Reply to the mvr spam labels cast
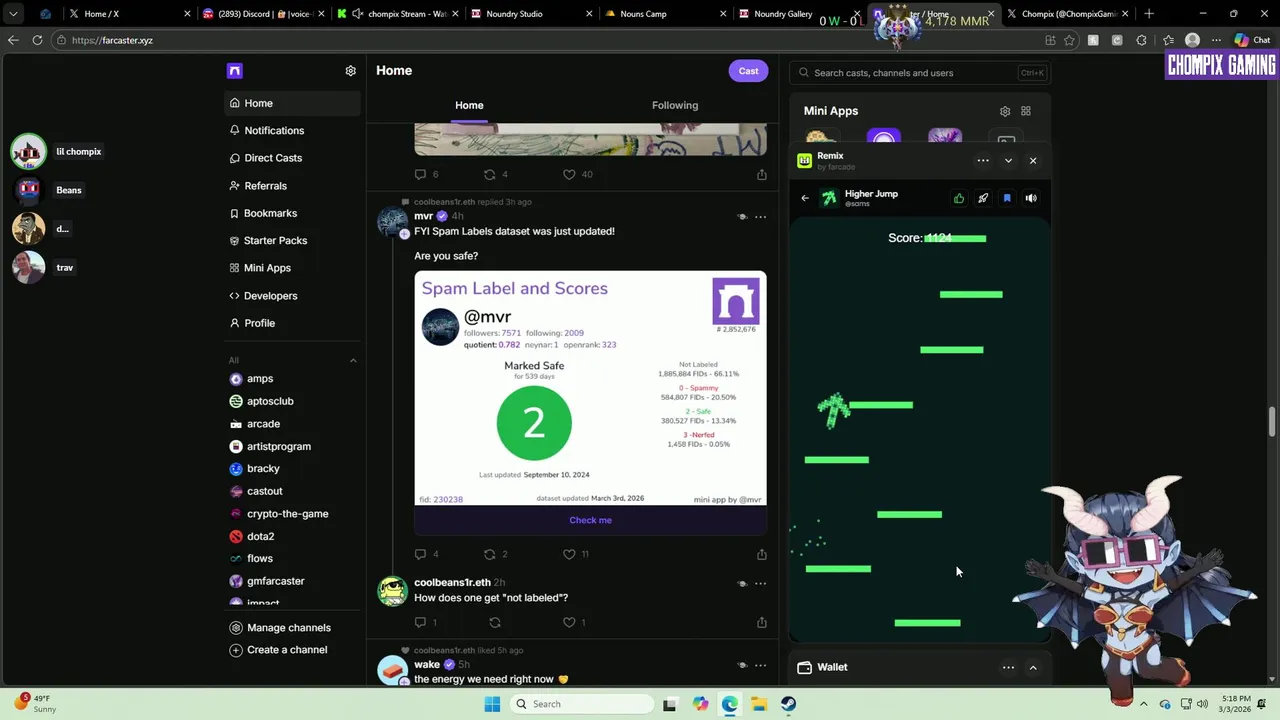The width and height of the screenshot is (1280, 720). click(x=420, y=554)
